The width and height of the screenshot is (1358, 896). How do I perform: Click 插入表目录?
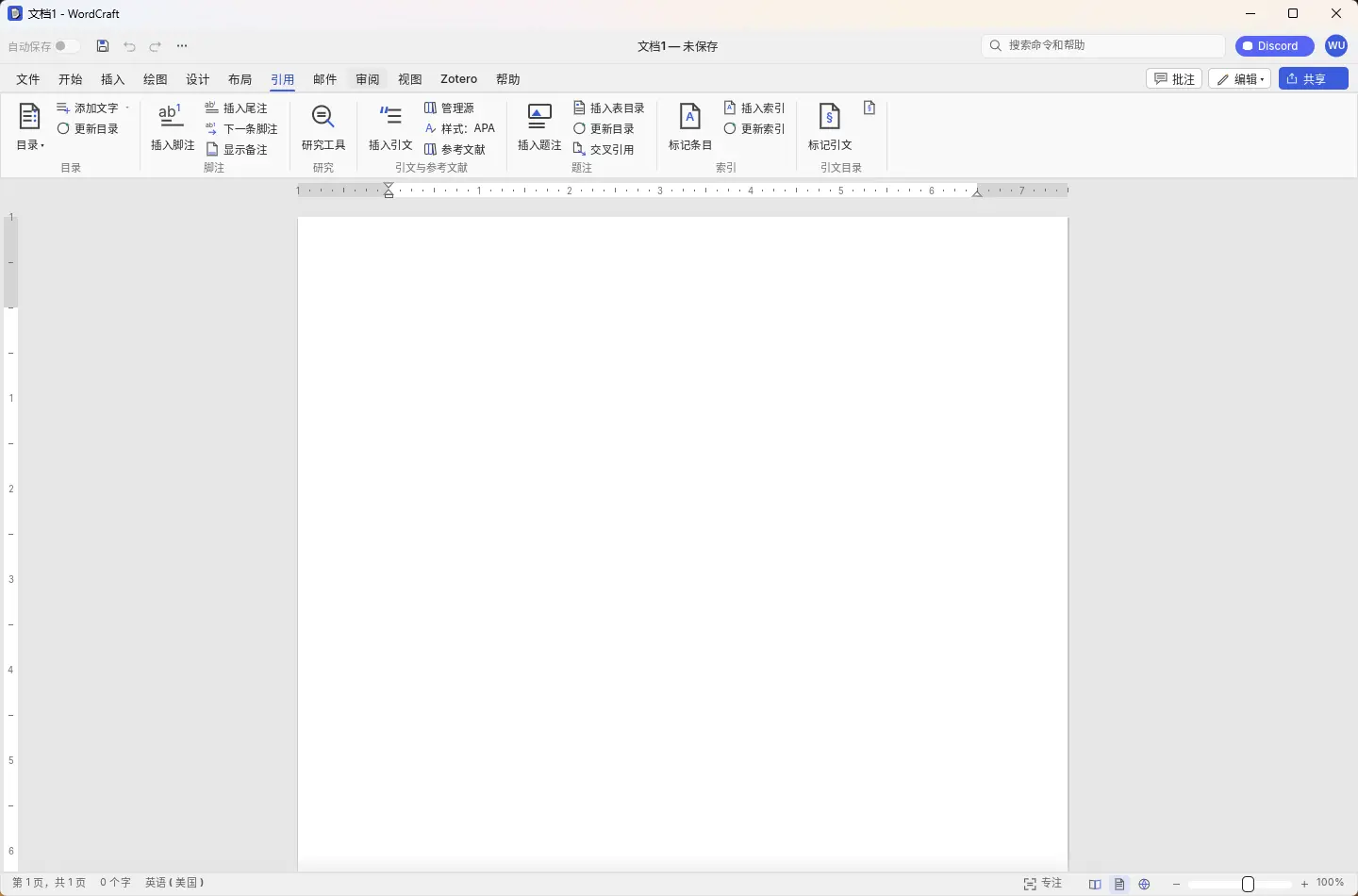pos(609,108)
